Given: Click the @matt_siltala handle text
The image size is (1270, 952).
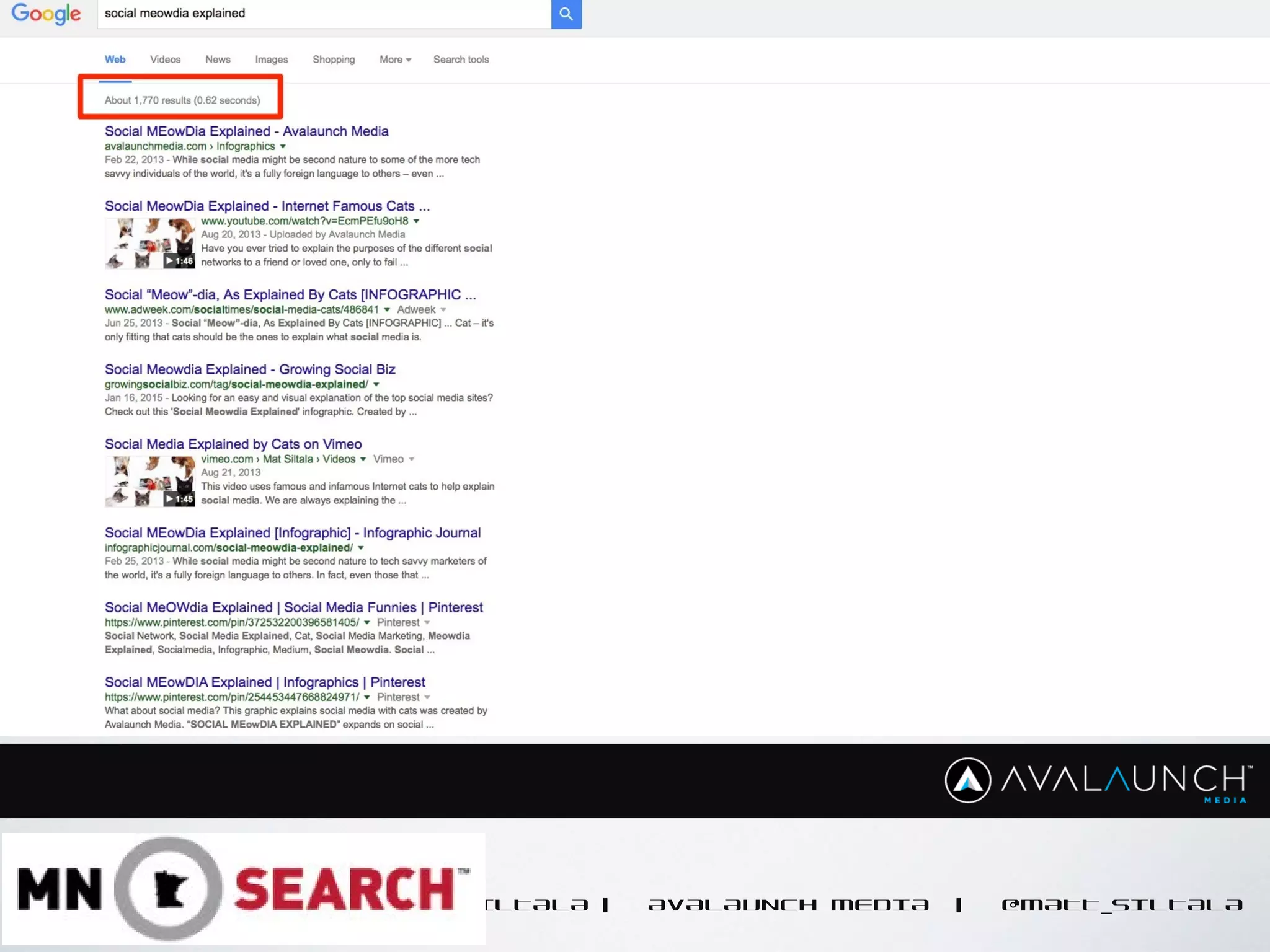Looking at the screenshot, I should click(1122, 906).
